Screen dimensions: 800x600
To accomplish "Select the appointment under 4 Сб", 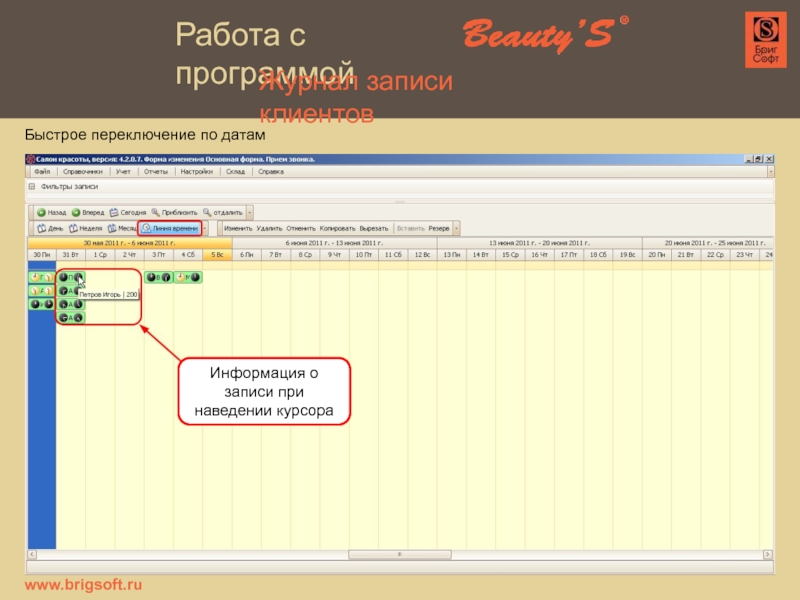I will tap(188, 277).
